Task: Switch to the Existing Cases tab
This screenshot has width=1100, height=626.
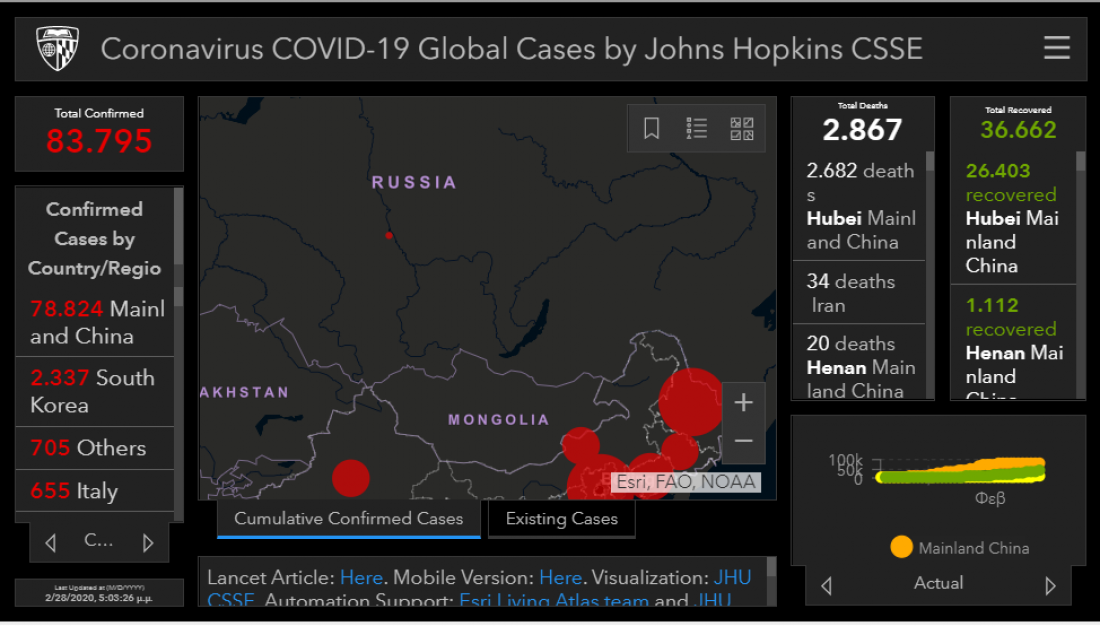Action: 561,519
